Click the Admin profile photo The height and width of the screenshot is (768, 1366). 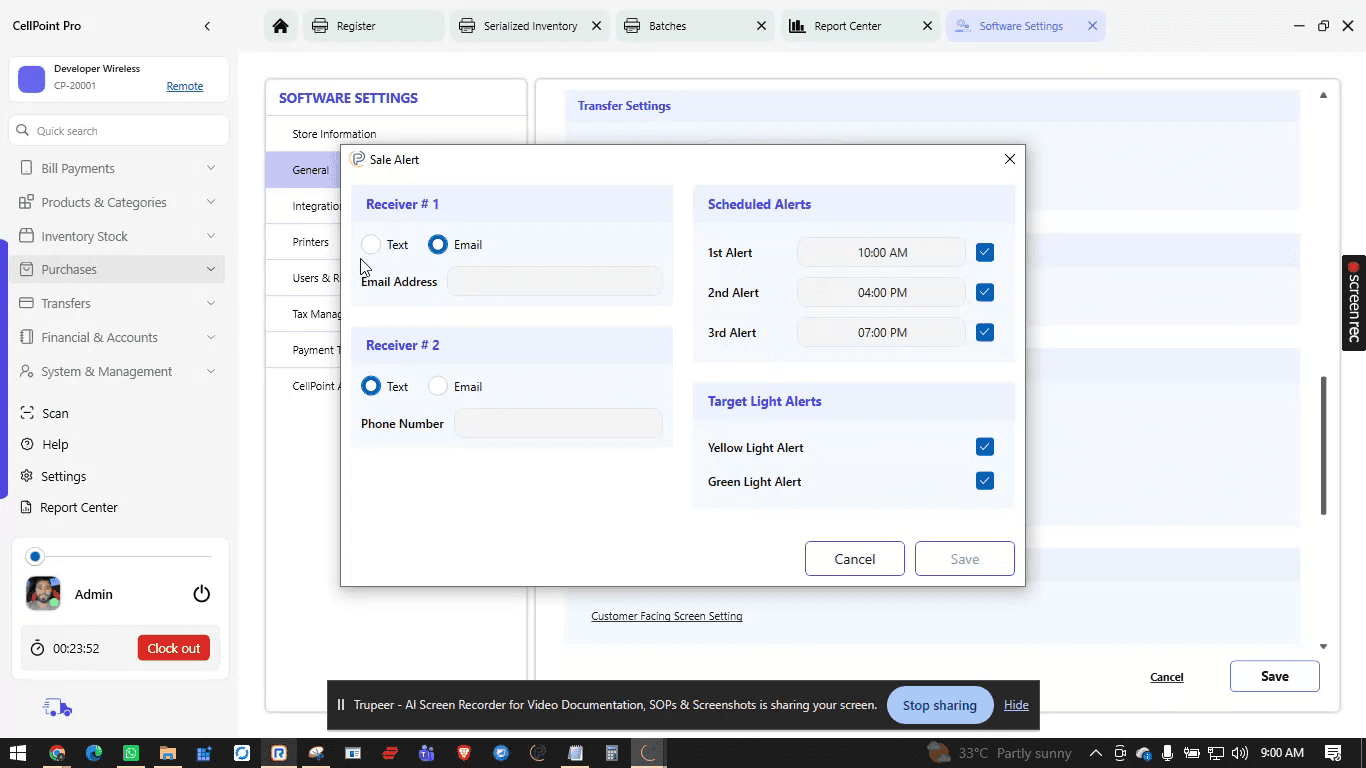pos(43,593)
